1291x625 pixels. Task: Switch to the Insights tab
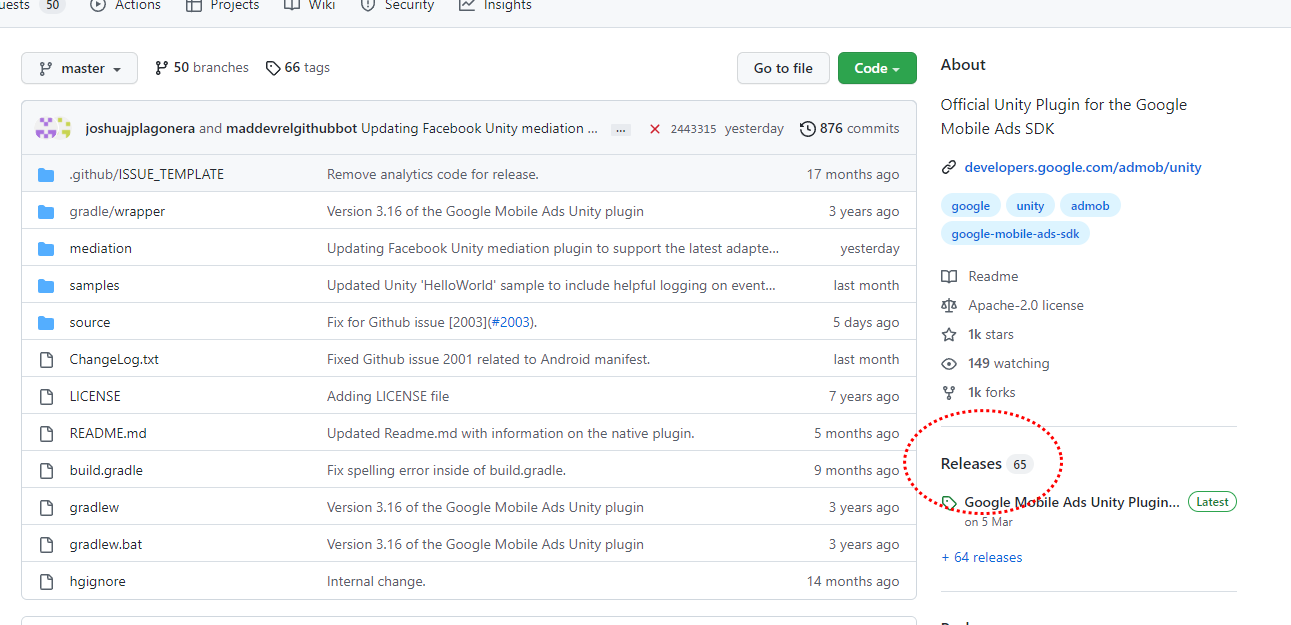point(495,5)
